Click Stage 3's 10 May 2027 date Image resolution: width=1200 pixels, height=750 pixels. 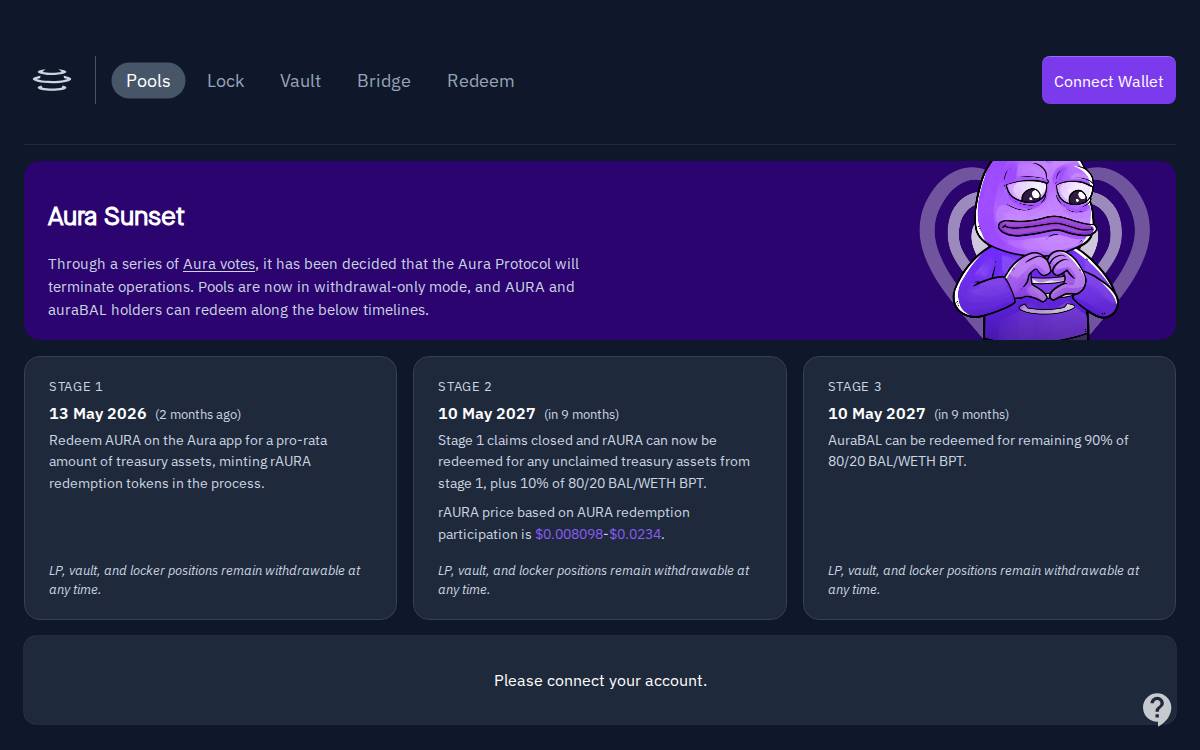point(877,413)
